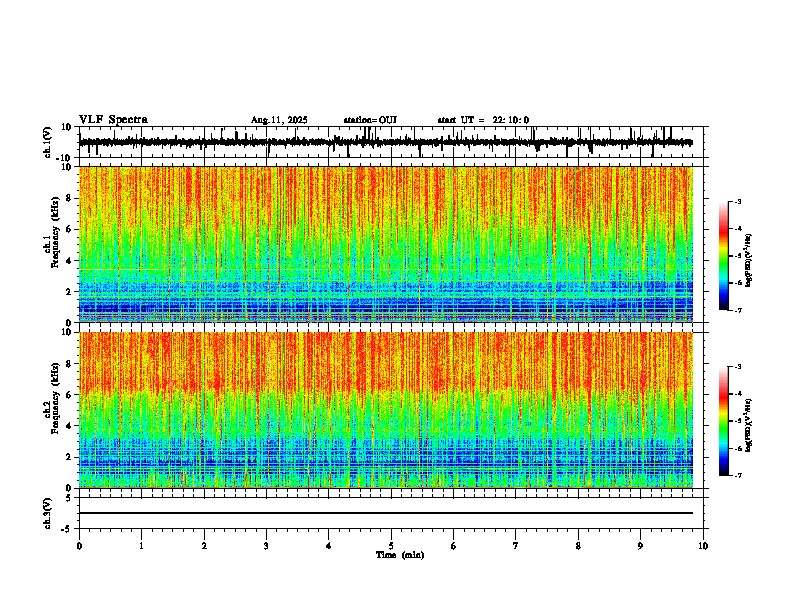Select the "ch.1(V)" waveform axis label
Image resolution: width=792 pixels, height=612 pixels.
tap(48, 142)
